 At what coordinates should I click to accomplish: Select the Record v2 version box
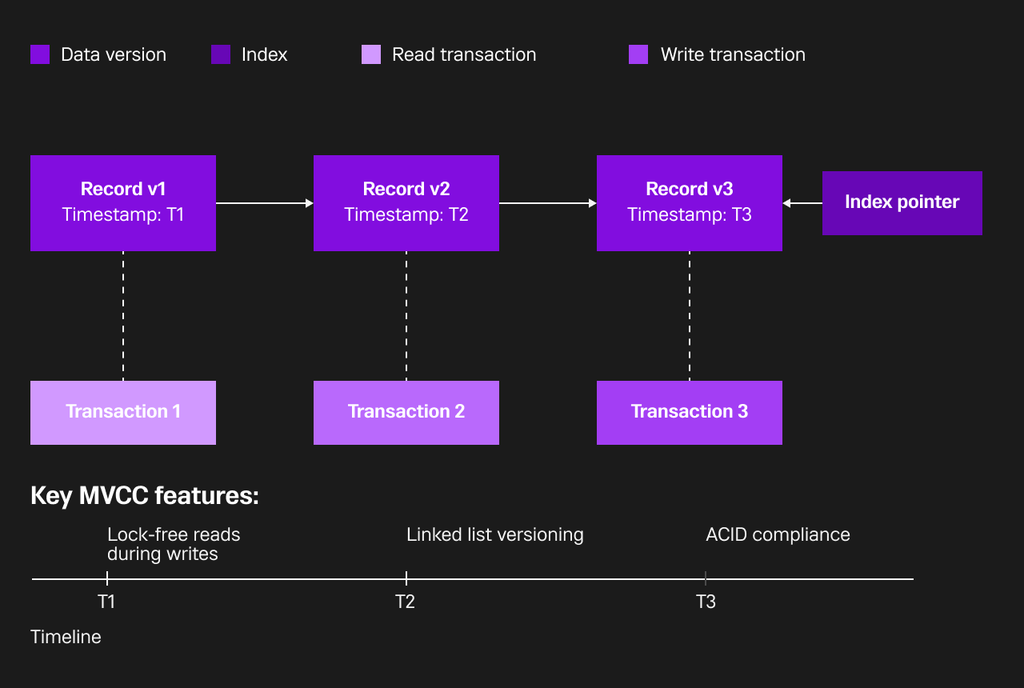(406, 203)
